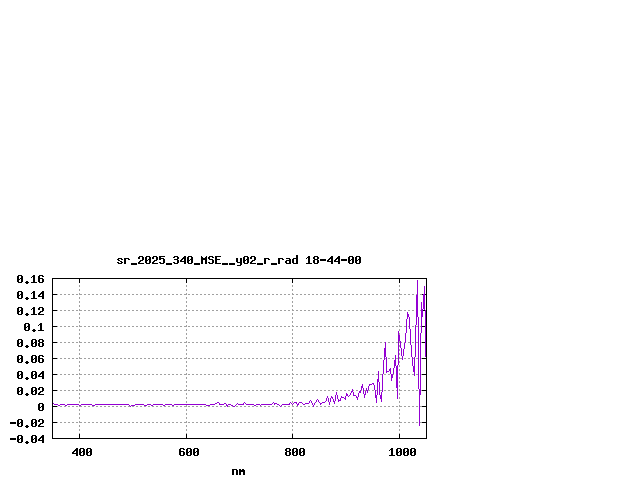Select the 600 x-axis tick label

[186, 453]
